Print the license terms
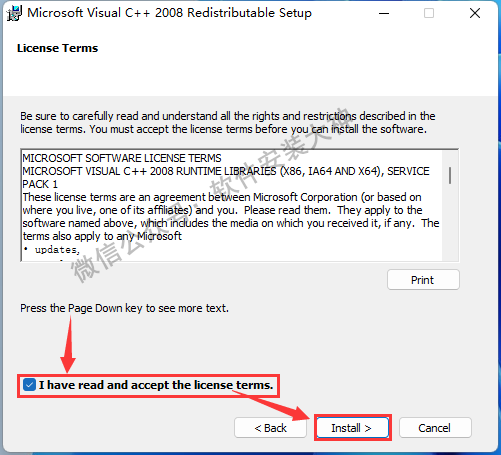Image resolution: width=501 pixels, height=455 pixels. click(x=423, y=280)
